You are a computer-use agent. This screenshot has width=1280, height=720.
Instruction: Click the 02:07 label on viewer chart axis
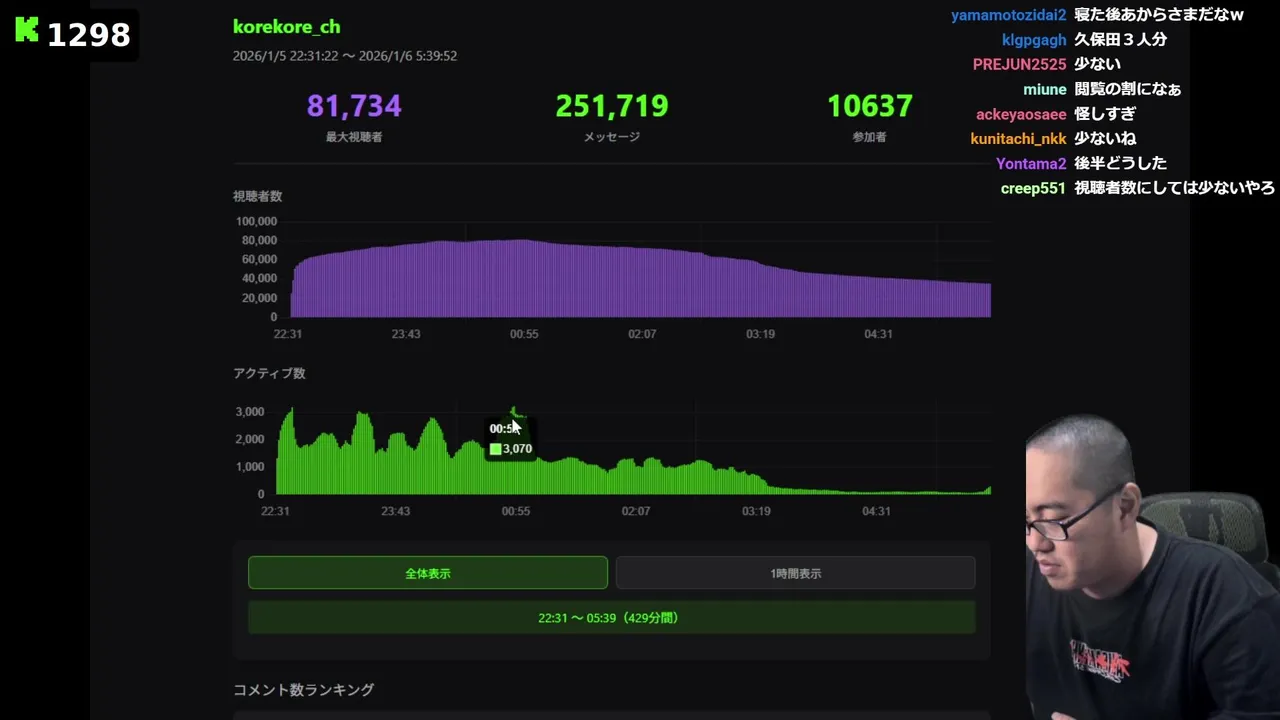[x=642, y=334]
